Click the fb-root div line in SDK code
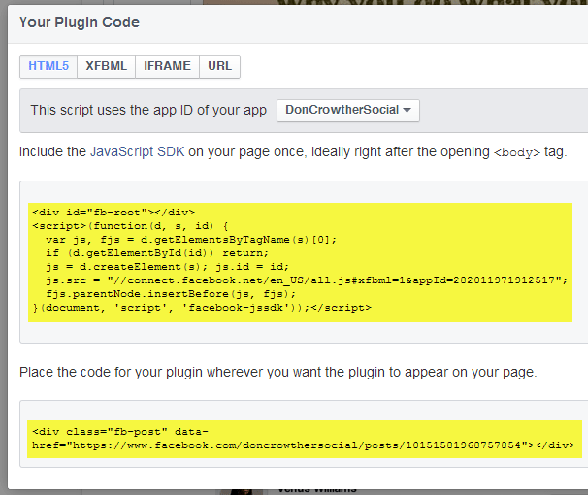The image size is (588, 495). 114,212
